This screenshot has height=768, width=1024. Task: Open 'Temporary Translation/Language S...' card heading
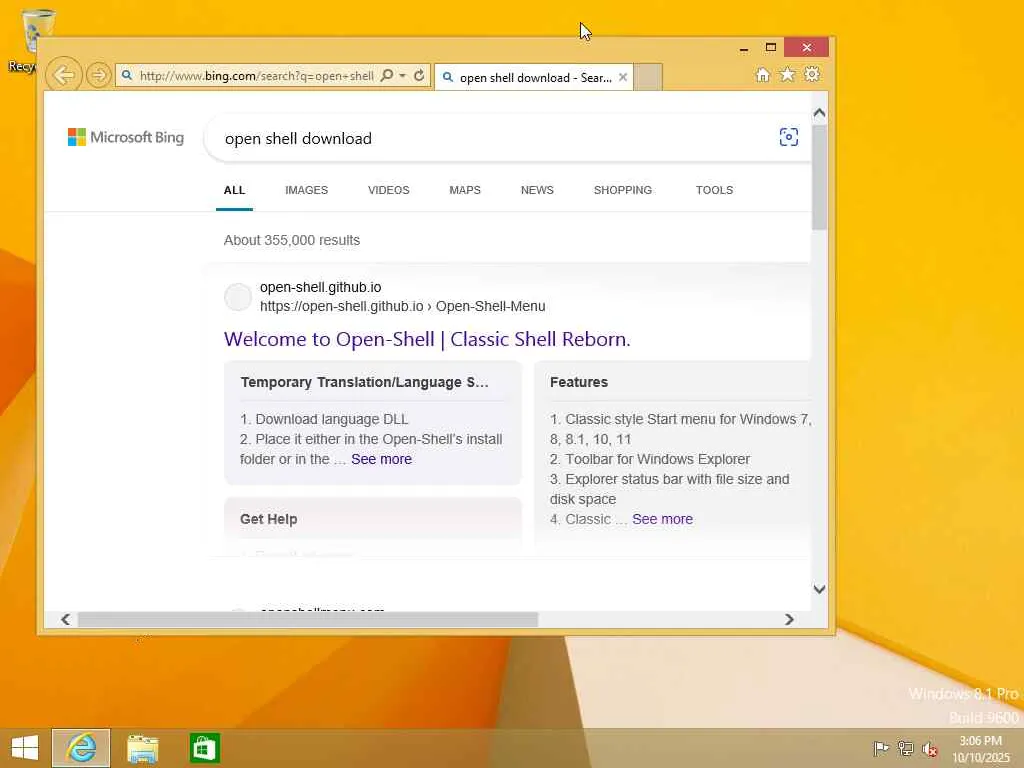coord(364,382)
